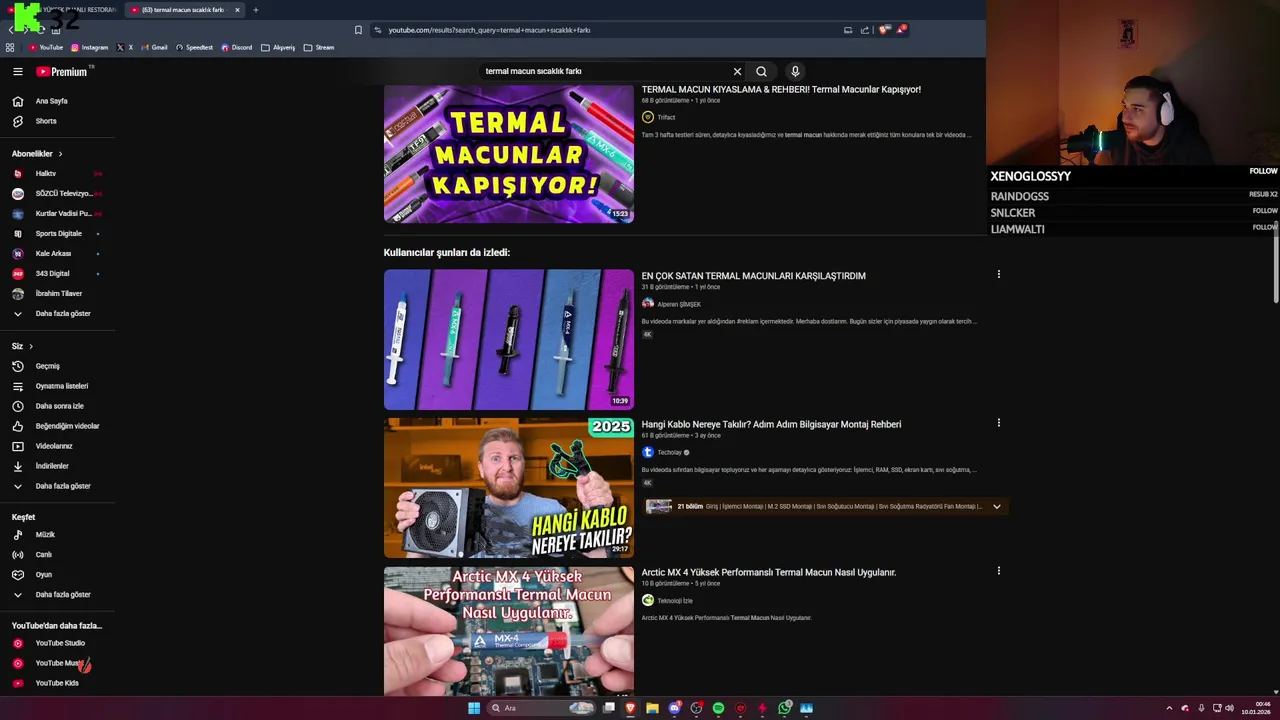Viewport: 1280px width, 720px height.
Task: Click share page icon in address bar
Action: tap(865, 30)
